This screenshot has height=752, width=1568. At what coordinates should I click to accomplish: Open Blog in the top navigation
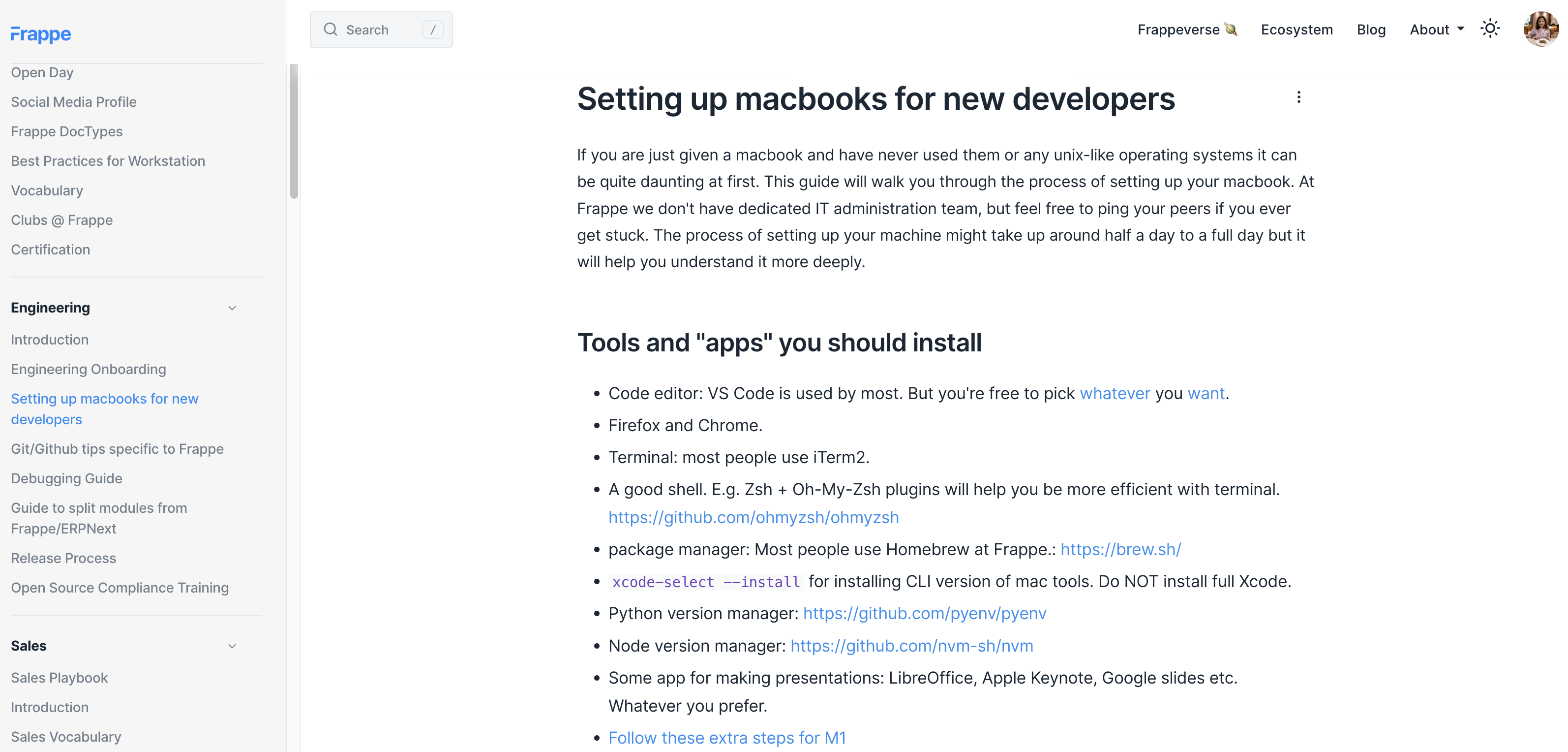1371,29
